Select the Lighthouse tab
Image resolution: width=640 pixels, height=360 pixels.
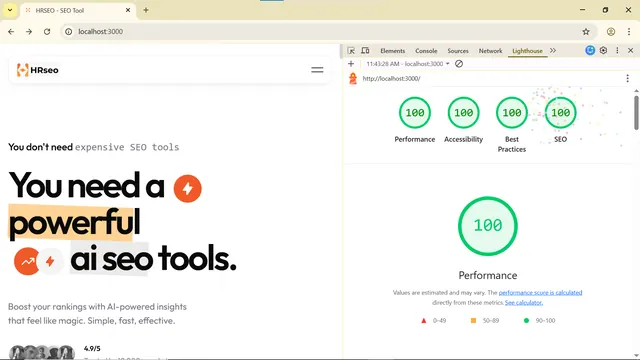[x=527, y=51]
